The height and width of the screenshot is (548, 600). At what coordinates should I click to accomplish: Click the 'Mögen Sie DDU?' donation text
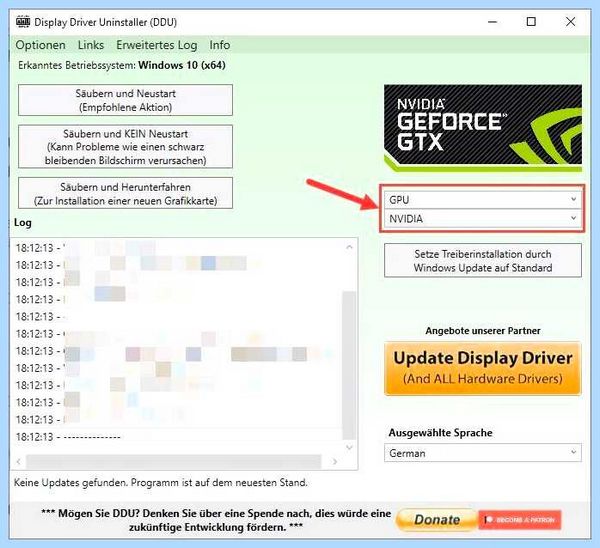click(216, 520)
